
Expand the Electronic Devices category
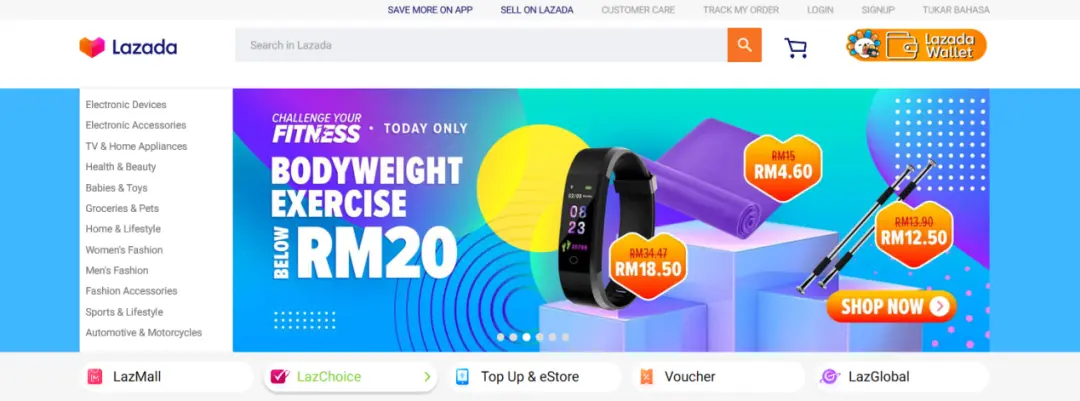coord(126,105)
